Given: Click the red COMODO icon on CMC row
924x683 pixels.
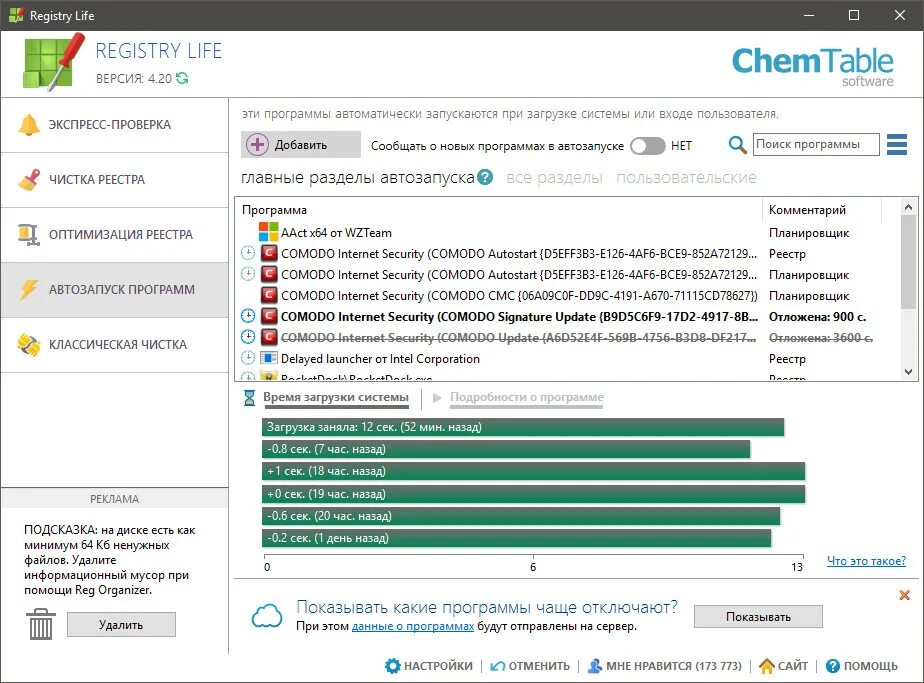Looking at the screenshot, I should (x=269, y=295).
